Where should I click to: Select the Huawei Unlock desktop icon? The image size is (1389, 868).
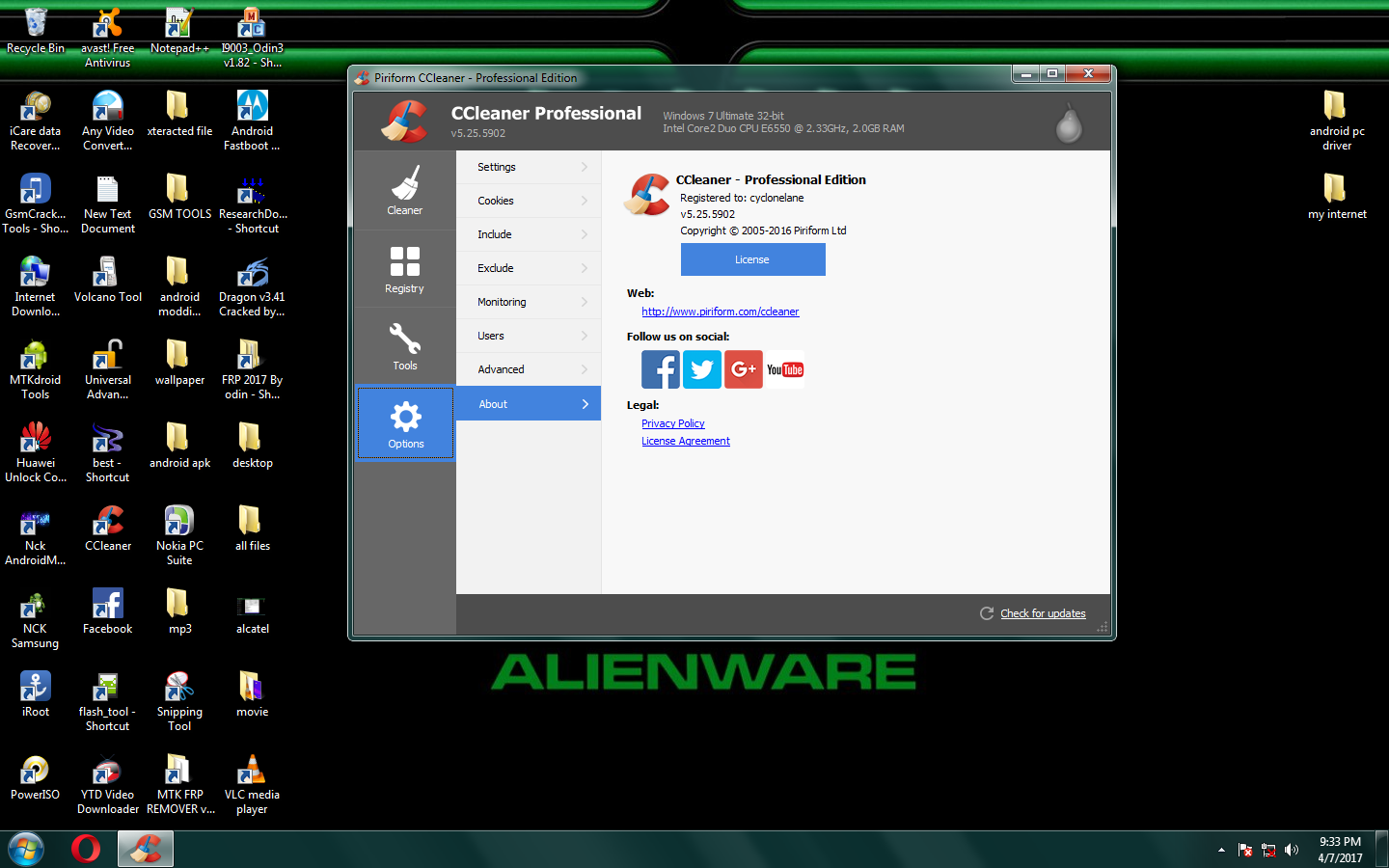[36, 452]
